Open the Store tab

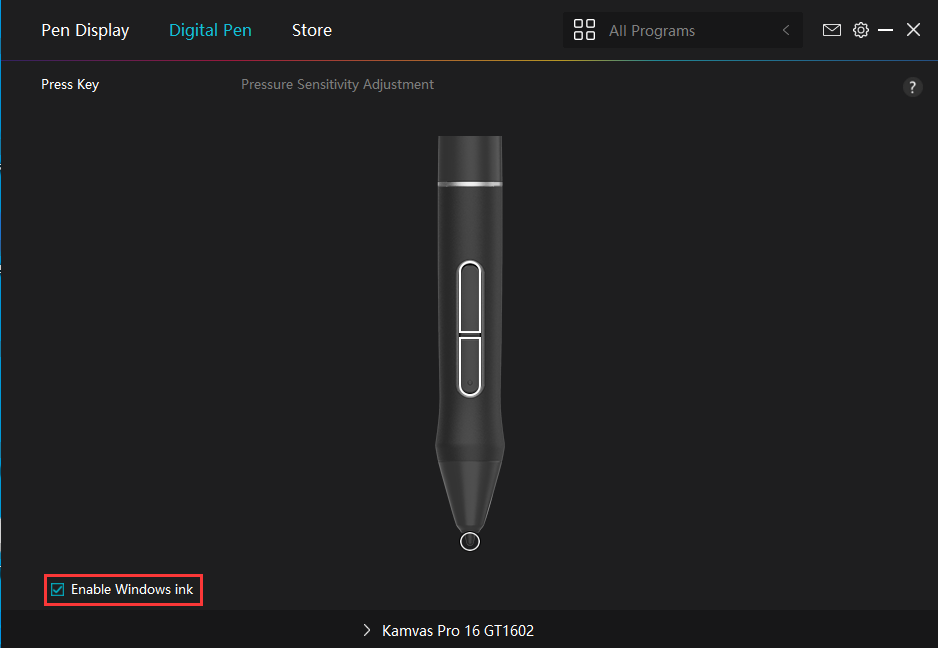pos(311,30)
